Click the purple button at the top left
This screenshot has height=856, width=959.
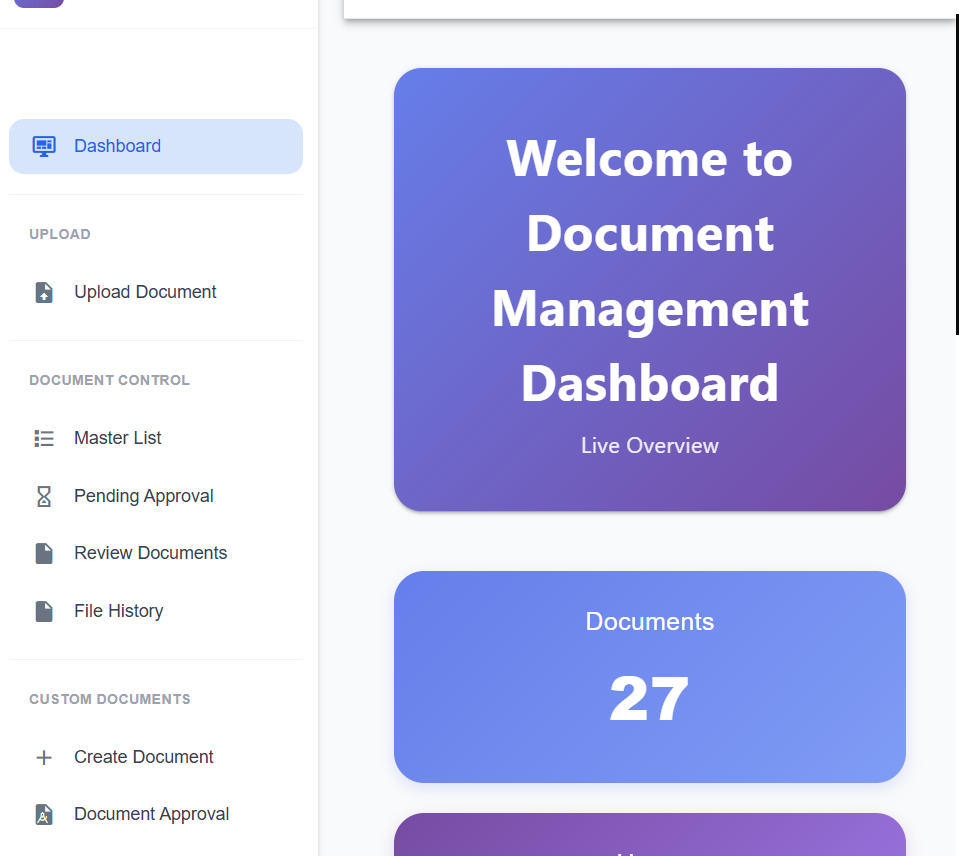37,4
